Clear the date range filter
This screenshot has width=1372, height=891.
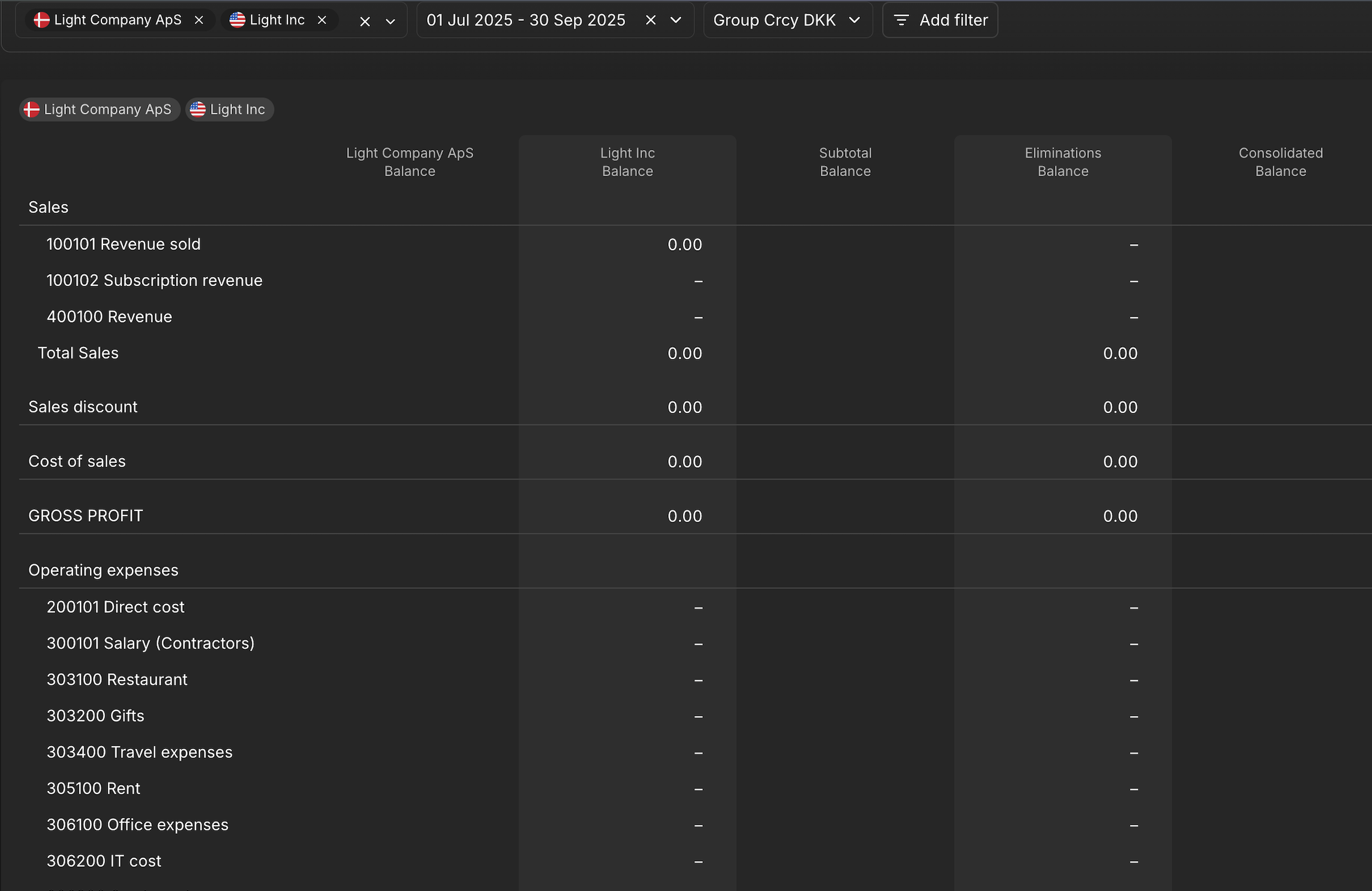pos(651,20)
